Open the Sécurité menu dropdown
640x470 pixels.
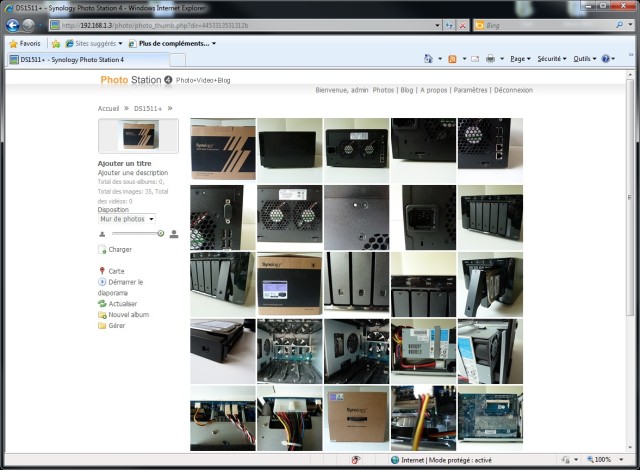552,59
